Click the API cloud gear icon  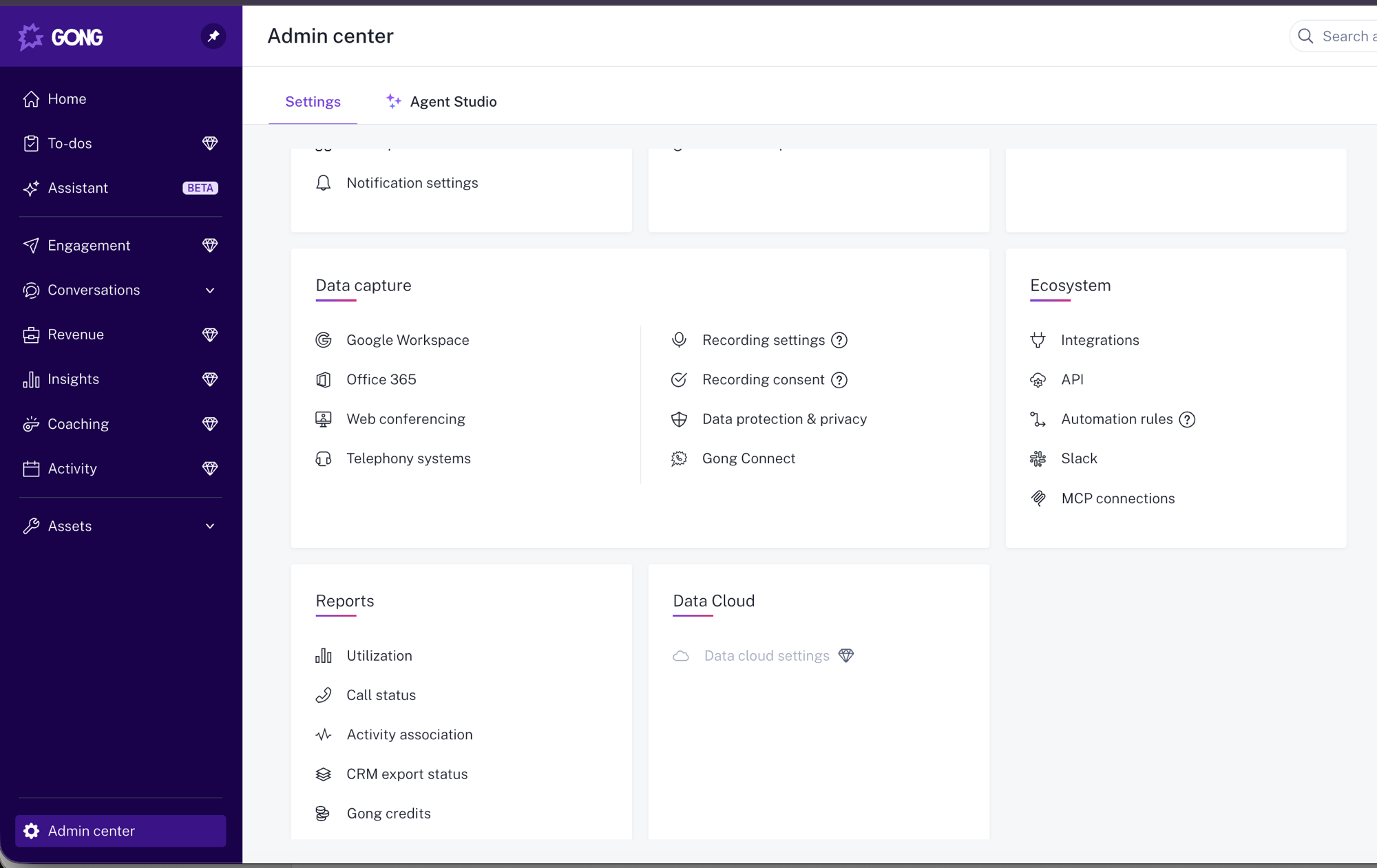(1038, 380)
